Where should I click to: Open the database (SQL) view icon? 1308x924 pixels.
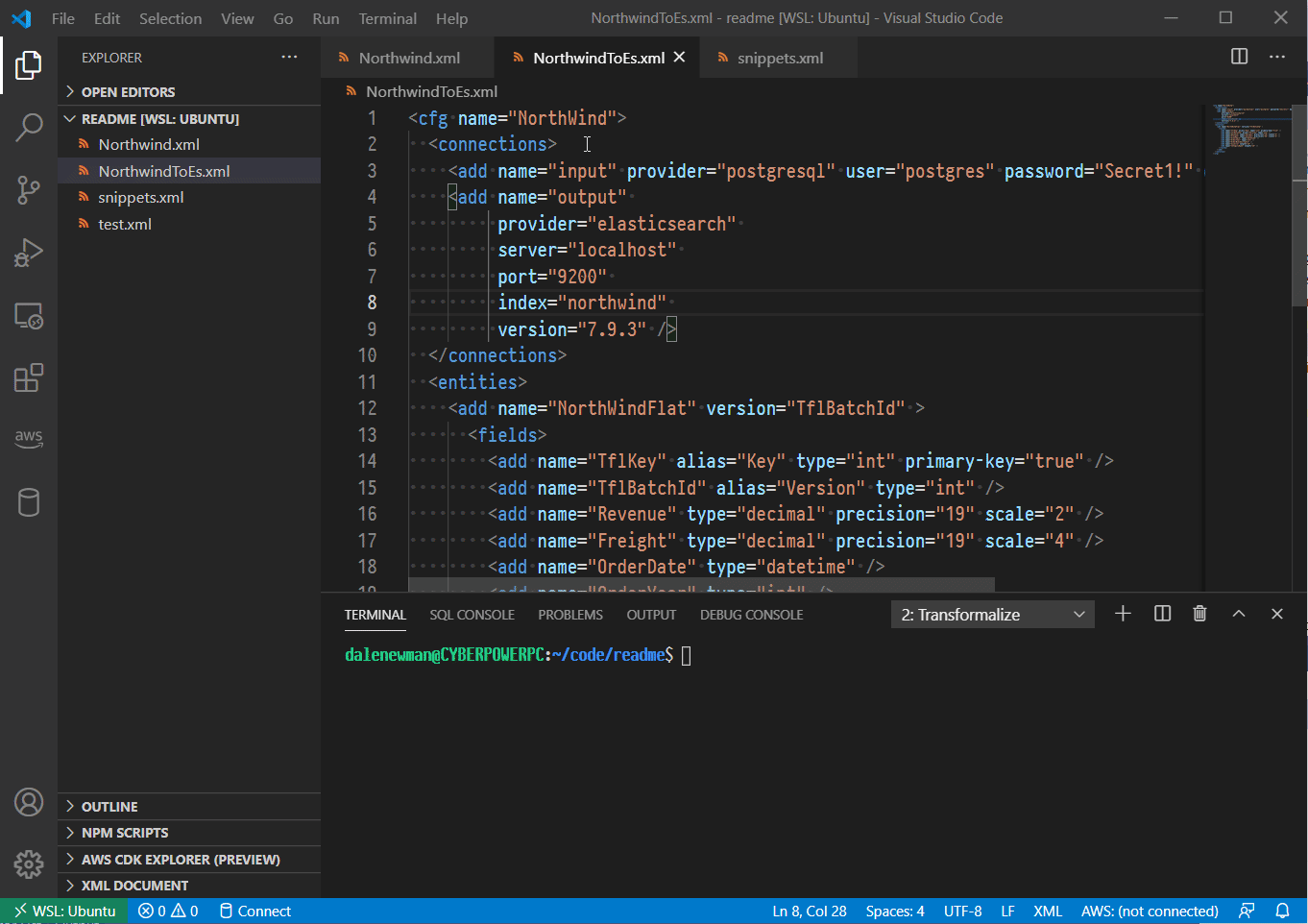pyautogui.click(x=29, y=502)
